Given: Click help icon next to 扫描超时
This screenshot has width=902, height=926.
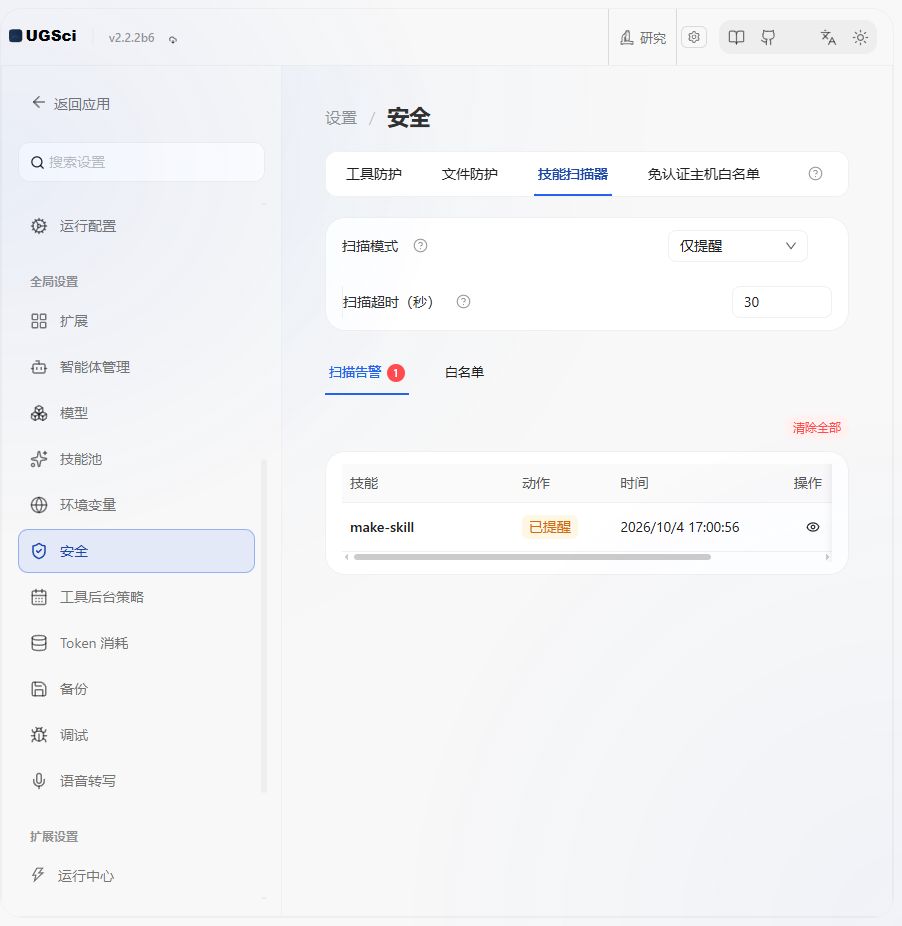Looking at the screenshot, I should click(x=463, y=302).
